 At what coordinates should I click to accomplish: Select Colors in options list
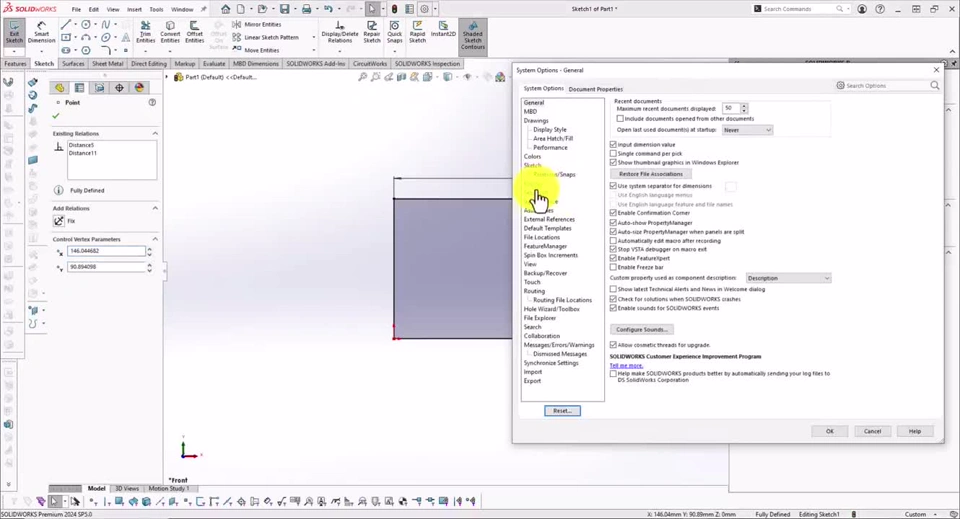(x=532, y=157)
